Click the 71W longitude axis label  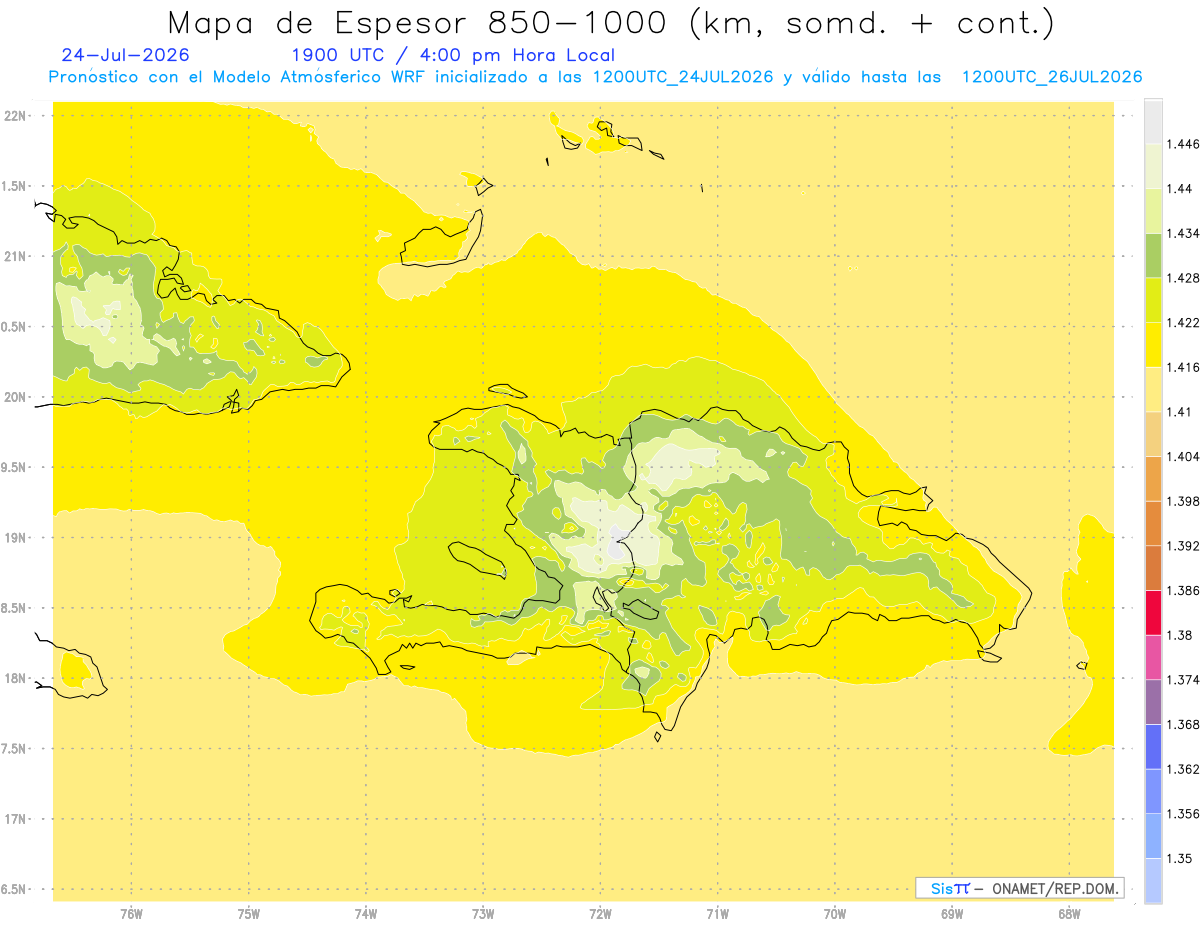click(x=717, y=913)
